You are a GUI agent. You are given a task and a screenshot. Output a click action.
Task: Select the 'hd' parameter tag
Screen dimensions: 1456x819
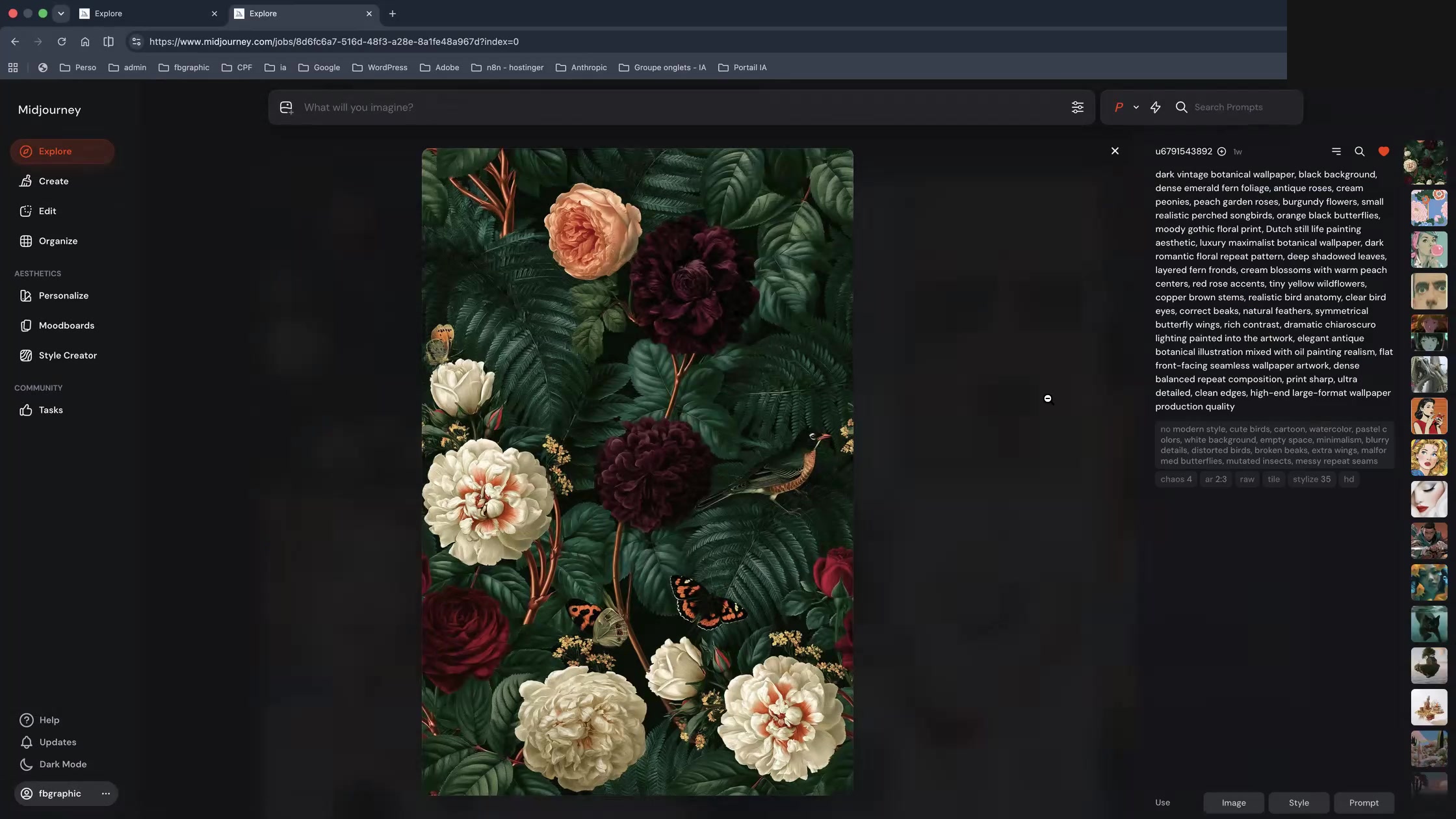pyautogui.click(x=1349, y=479)
